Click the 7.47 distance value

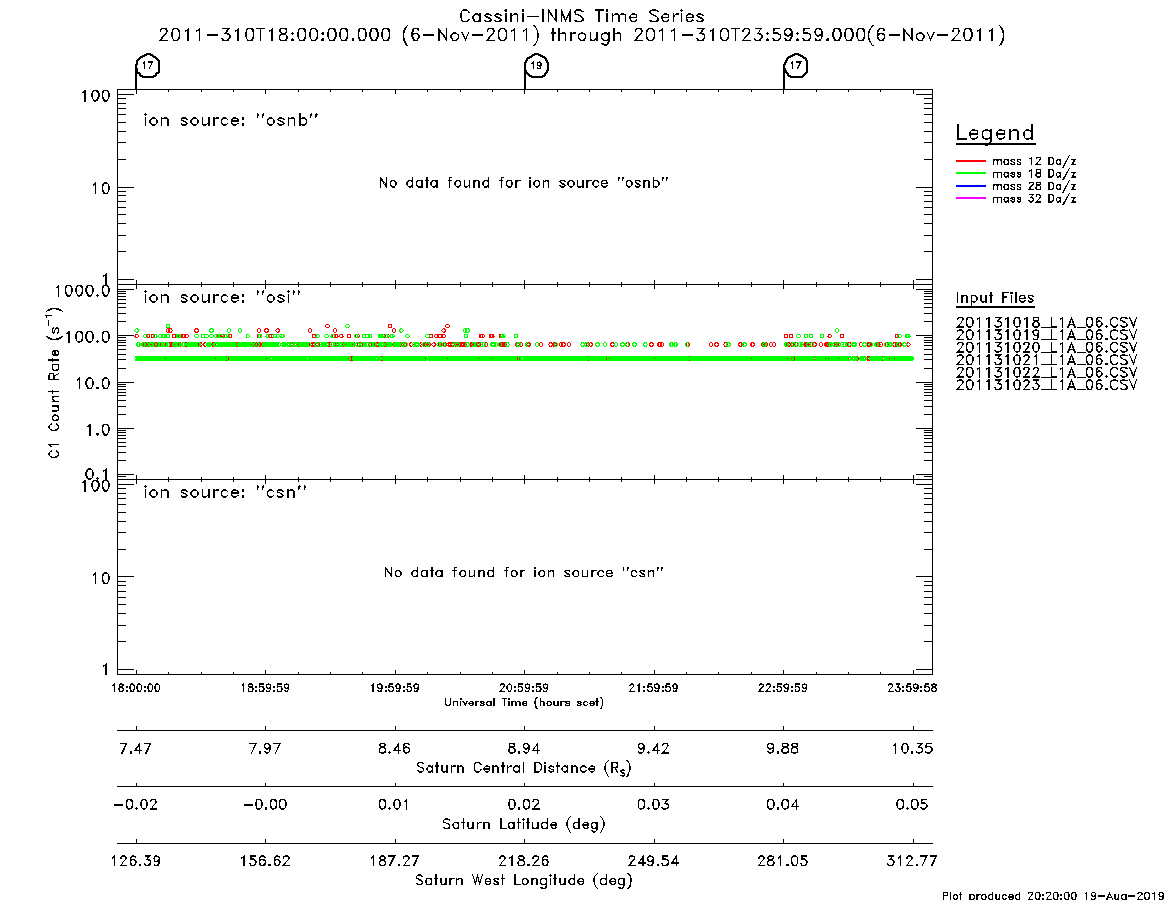[x=136, y=748]
